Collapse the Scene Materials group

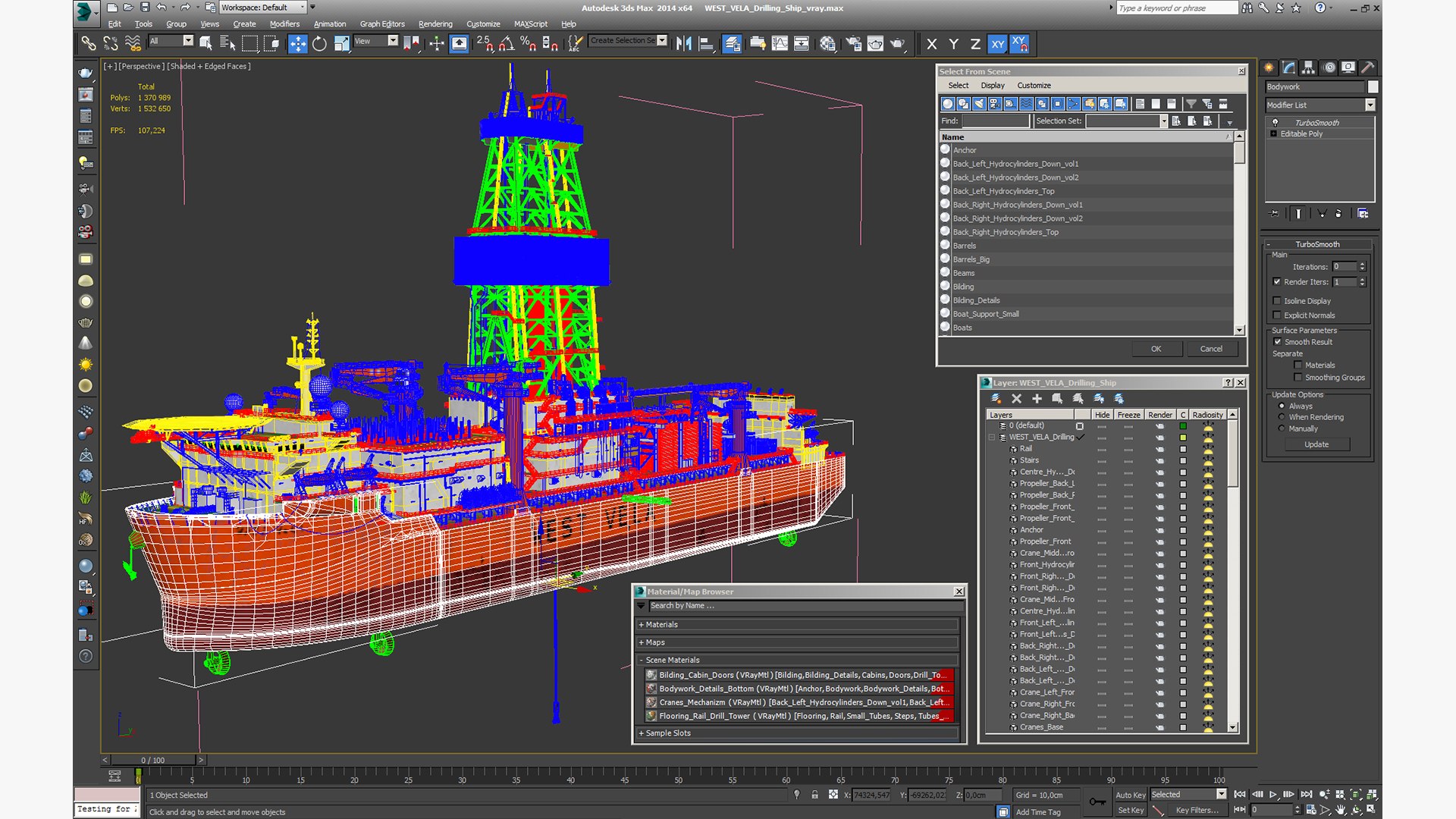coord(798,660)
